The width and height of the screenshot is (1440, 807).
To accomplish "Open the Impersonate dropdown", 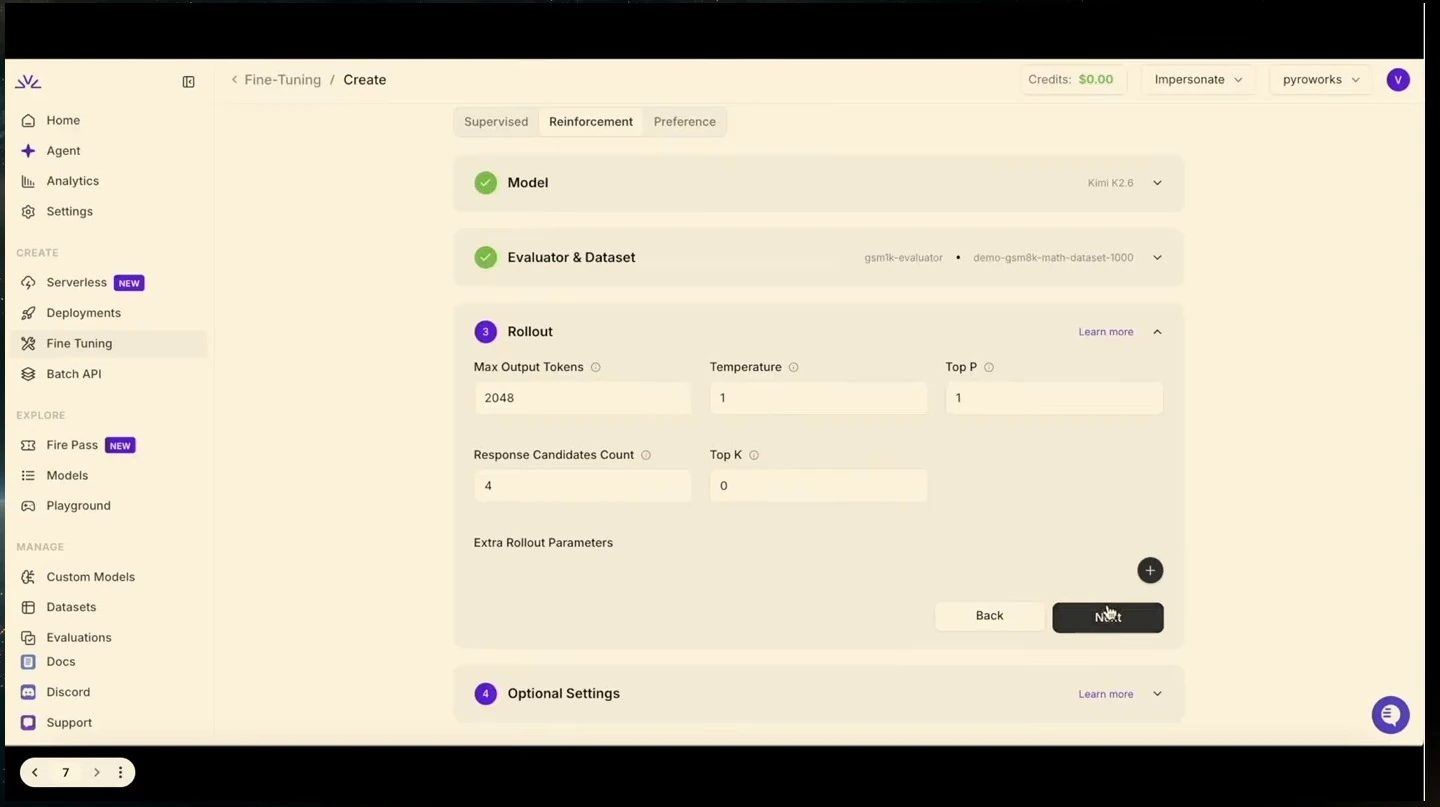I will 1198,80.
